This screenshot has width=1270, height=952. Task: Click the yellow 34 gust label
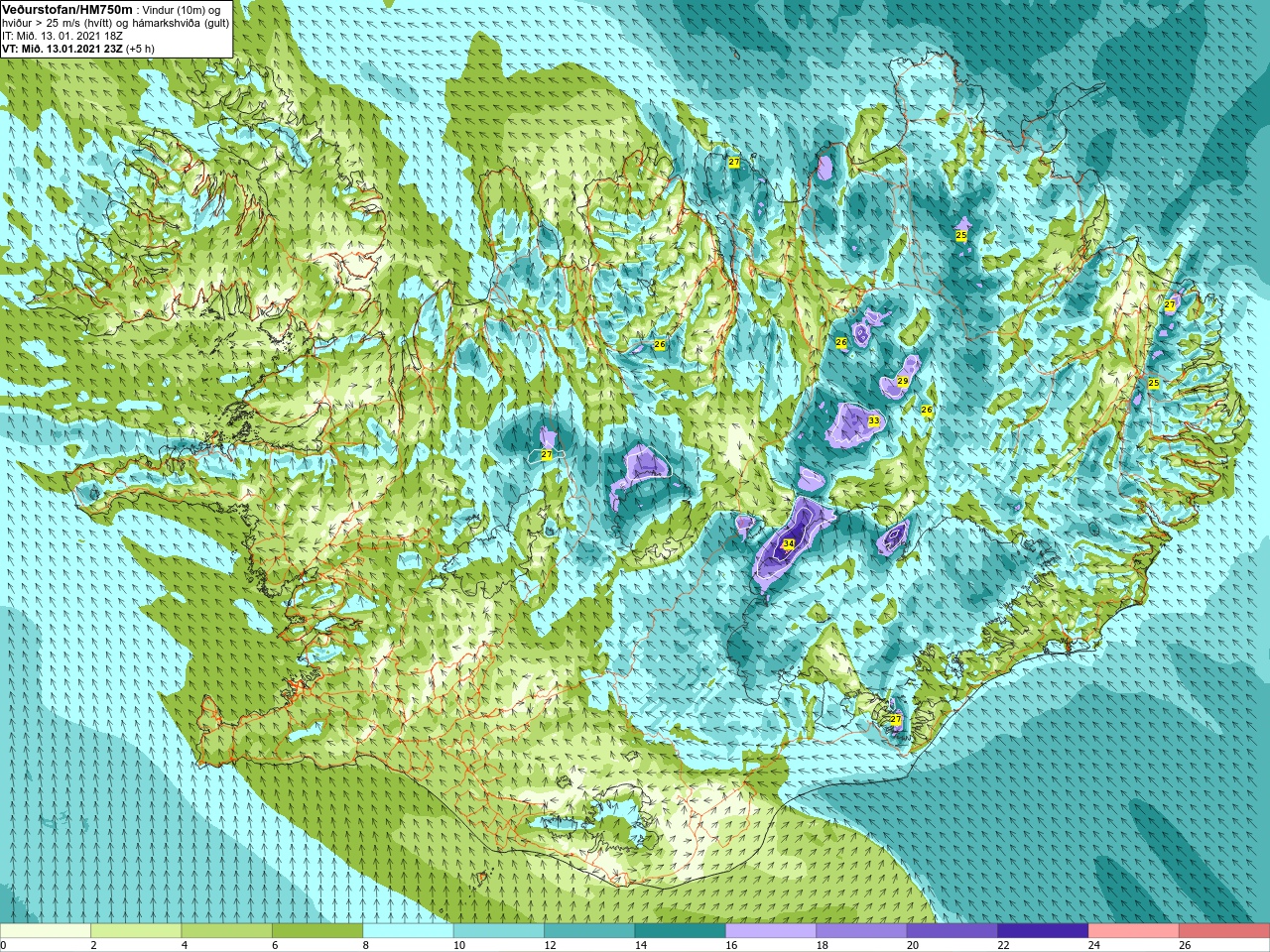click(789, 543)
